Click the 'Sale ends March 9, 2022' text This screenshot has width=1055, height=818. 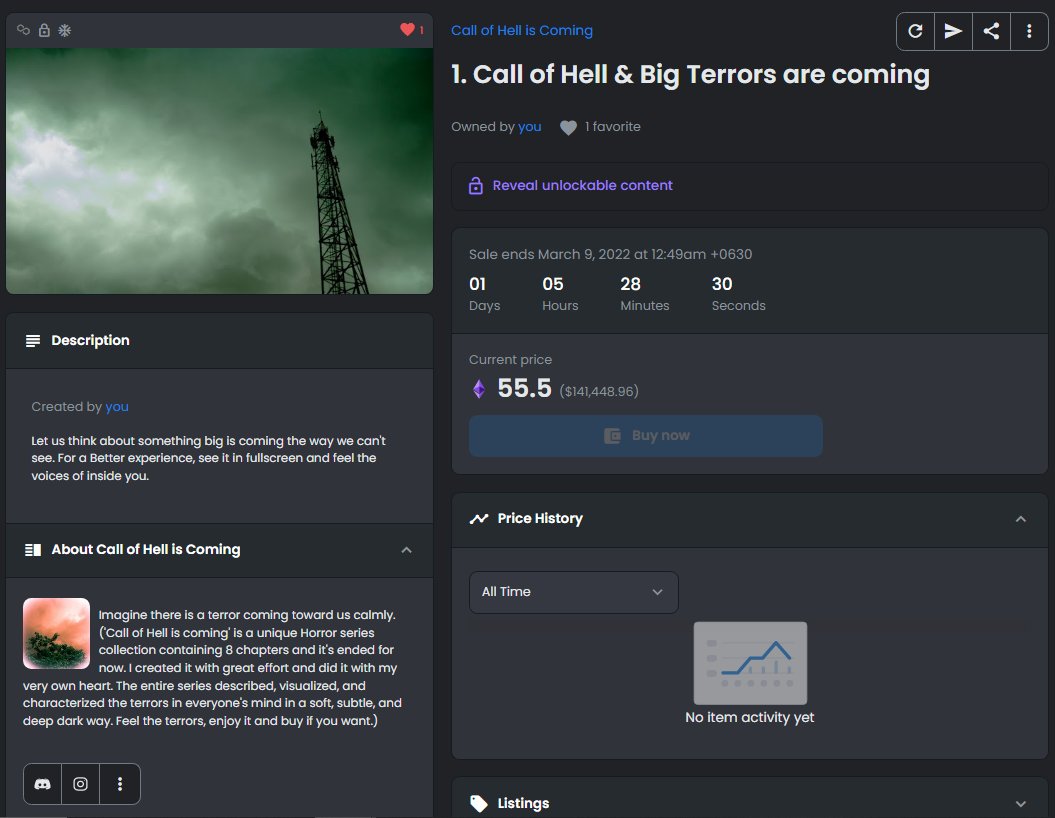pos(610,254)
